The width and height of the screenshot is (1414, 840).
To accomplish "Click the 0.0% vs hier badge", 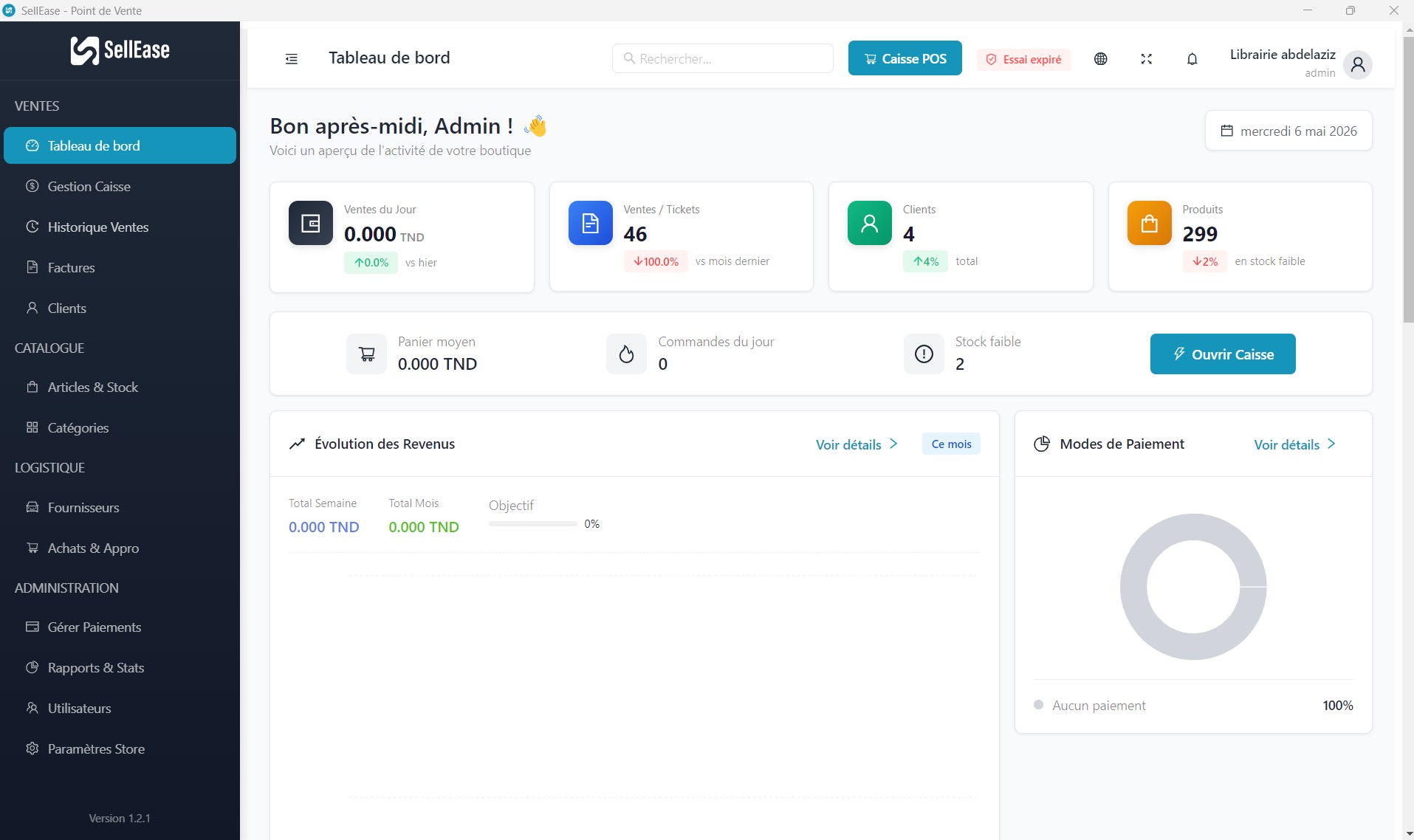I will [371, 262].
